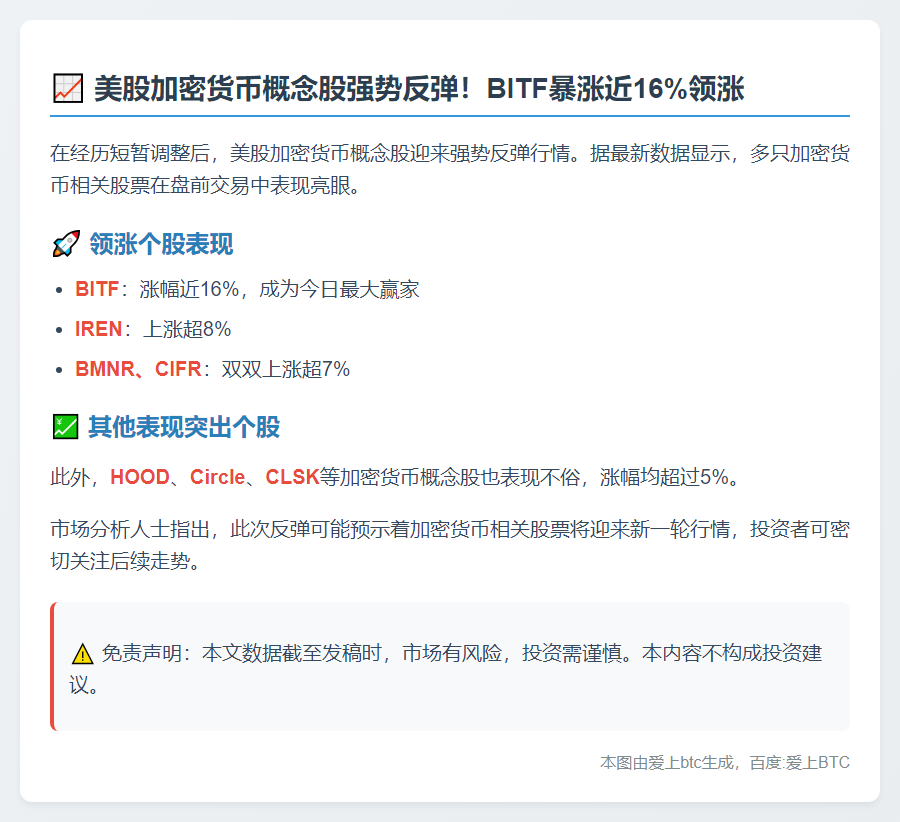Viewport: 900px width, 822px height.
Task: Select the 百度:爱上BTC footer label
Action: [798, 762]
